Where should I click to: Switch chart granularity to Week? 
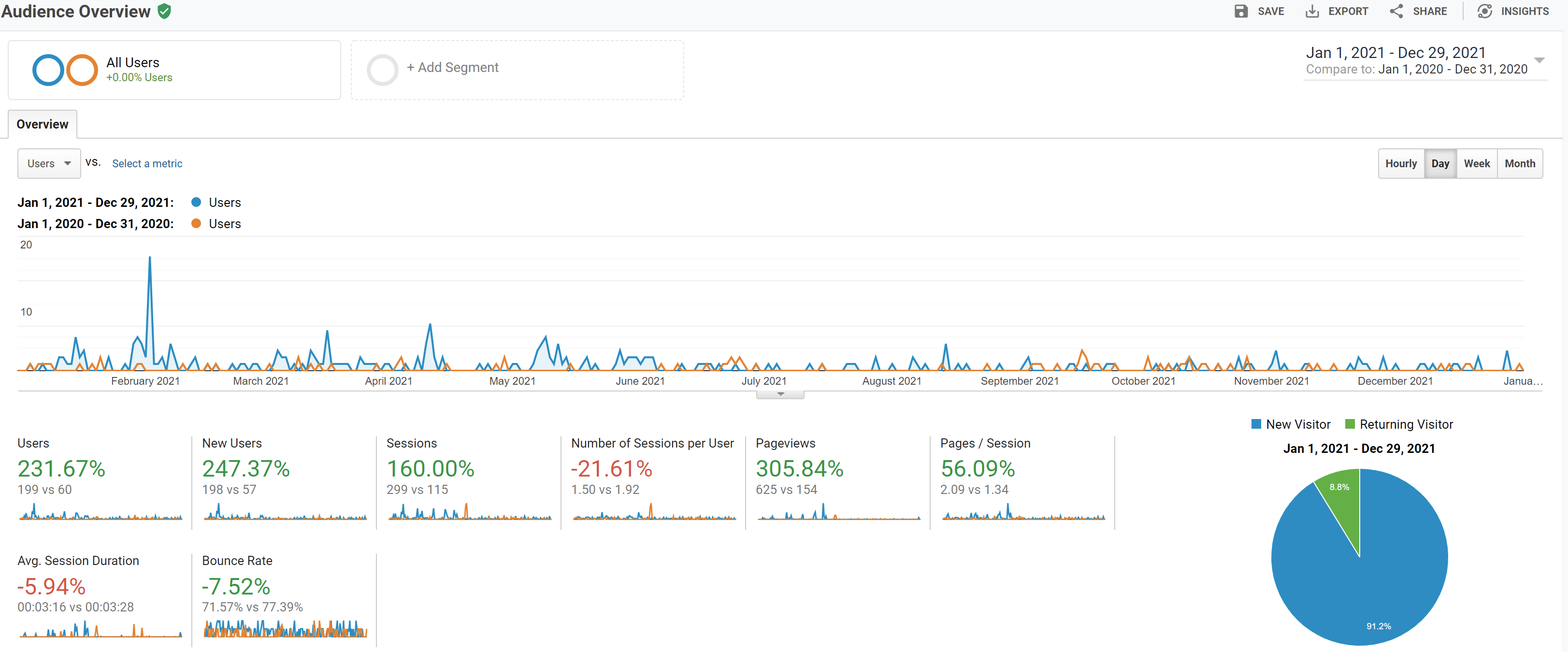click(1476, 163)
